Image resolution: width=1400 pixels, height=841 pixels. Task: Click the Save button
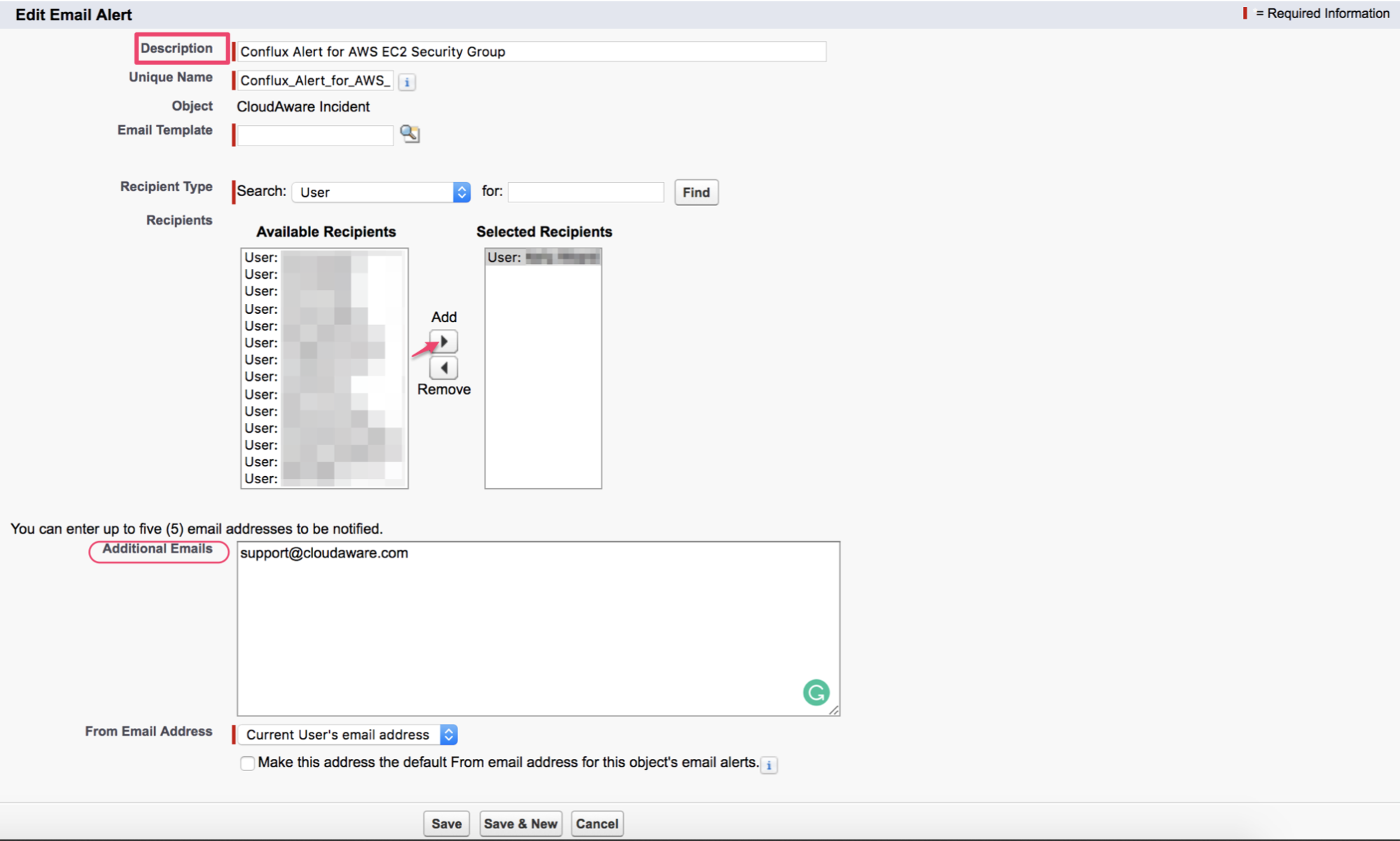click(446, 823)
